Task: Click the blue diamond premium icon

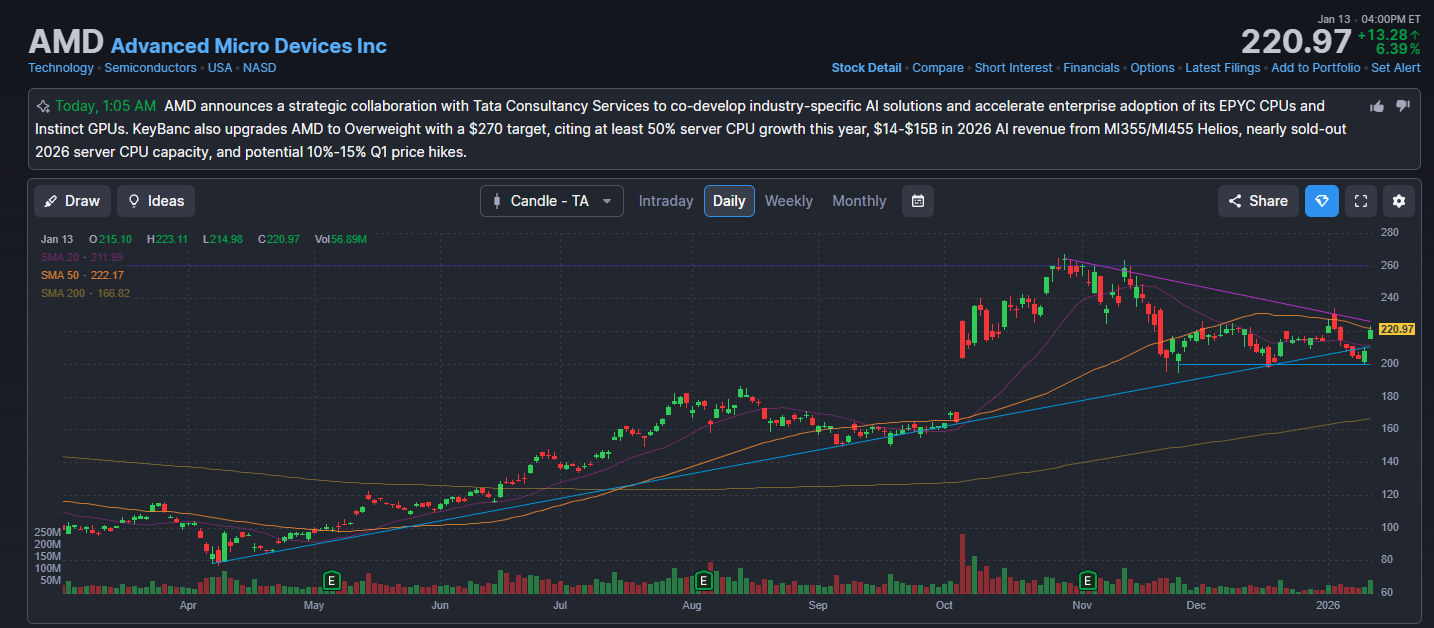Action: click(x=1322, y=201)
